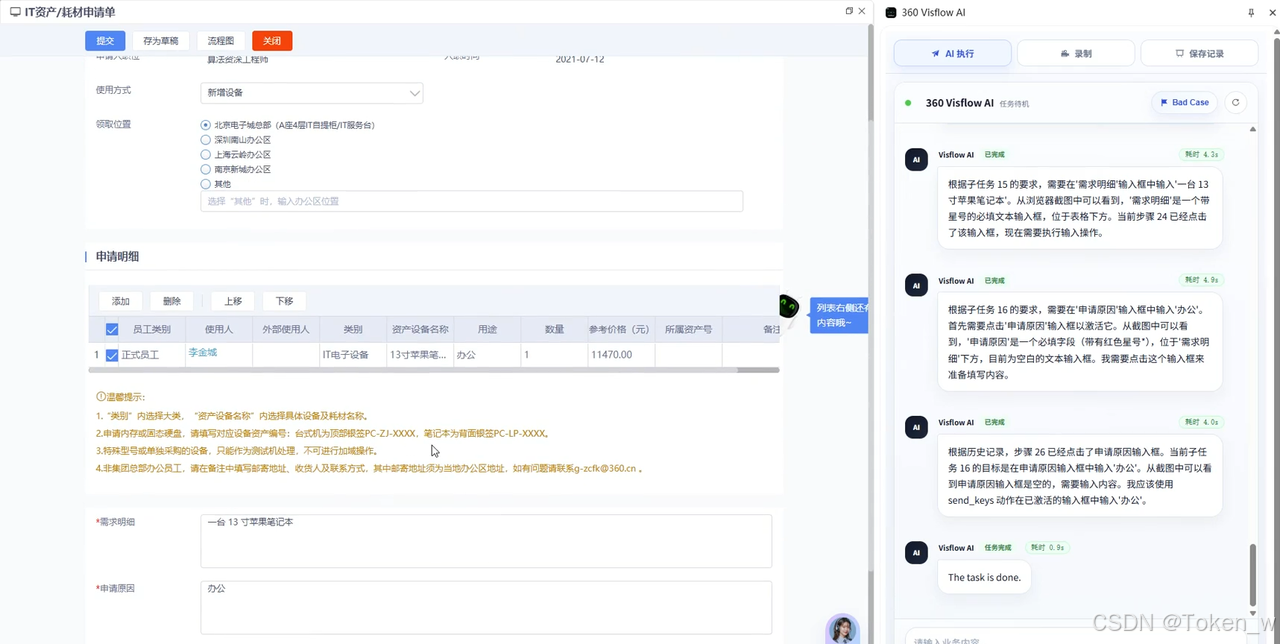The width and height of the screenshot is (1280, 644).
Task: Click the 任务完成 status tag
Action: [x=999, y=548]
